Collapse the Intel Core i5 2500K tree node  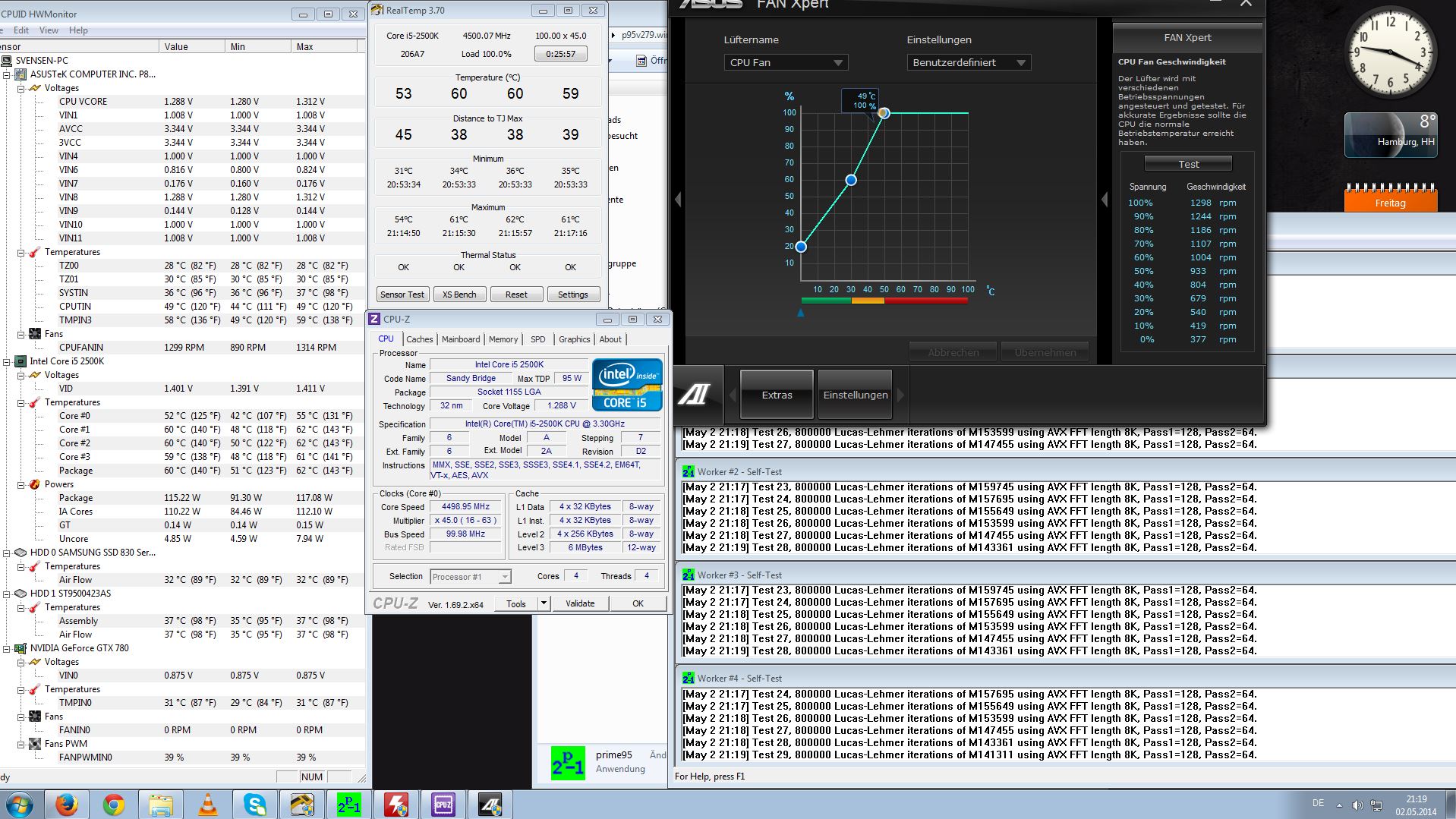point(7,361)
